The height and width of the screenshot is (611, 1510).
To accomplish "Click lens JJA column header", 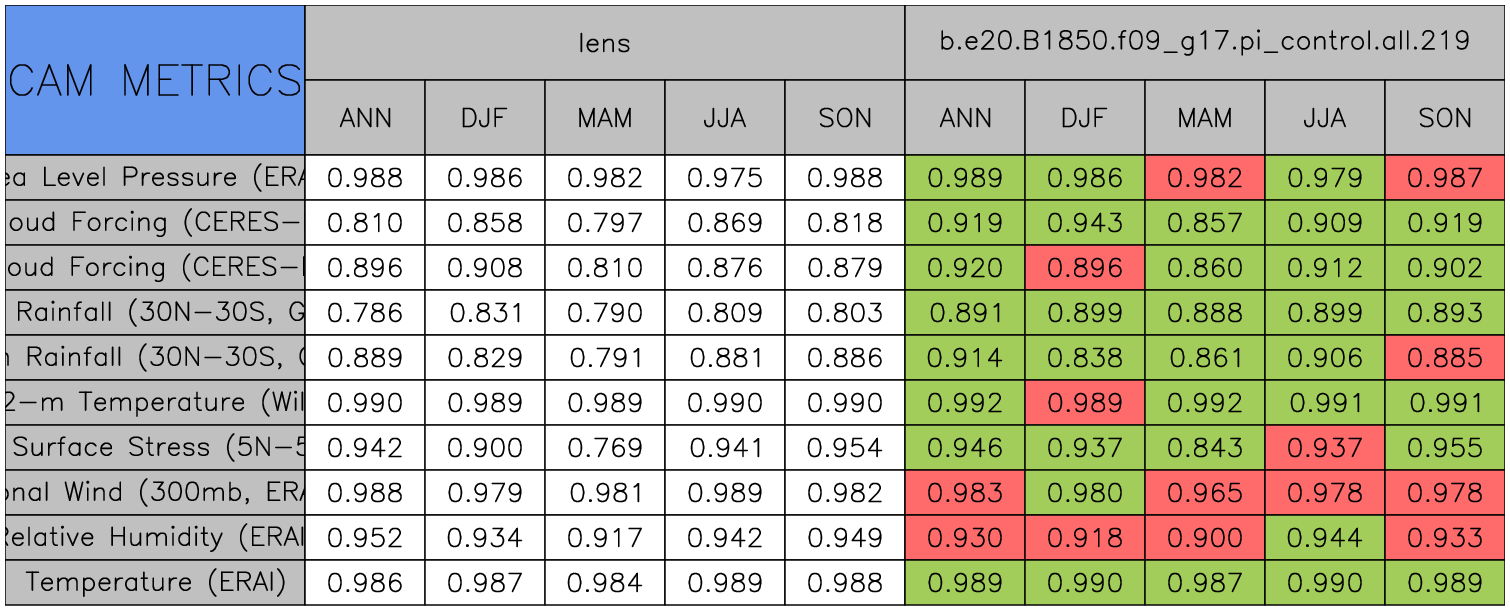I will pyautogui.click(x=724, y=118).
